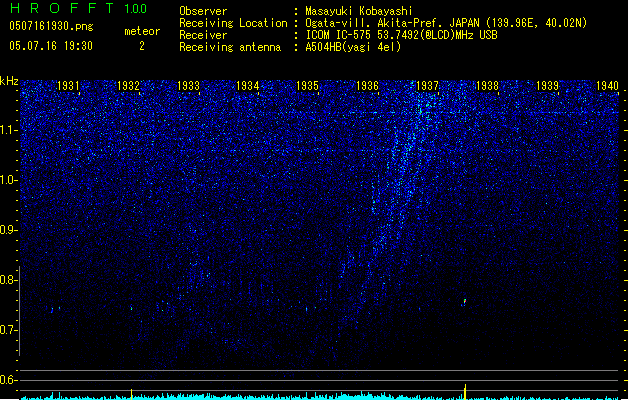The image size is (629, 400).
Task: Click the 1939 time marker
Action: pos(547,86)
